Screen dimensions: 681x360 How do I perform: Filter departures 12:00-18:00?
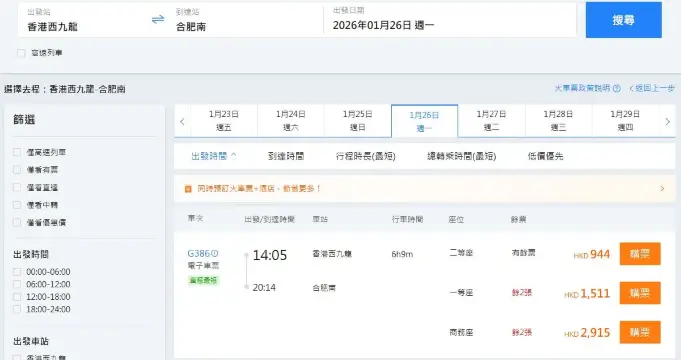tap(17, 297)
